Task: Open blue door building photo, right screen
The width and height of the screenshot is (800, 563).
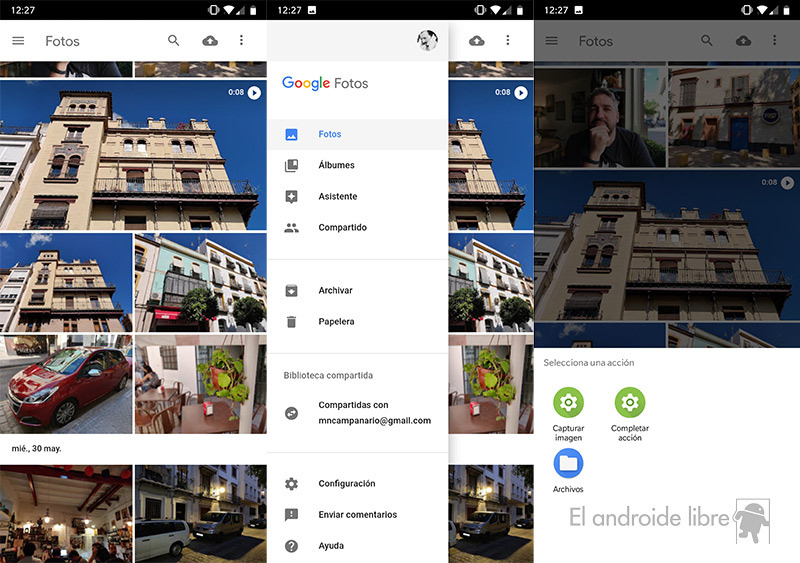Action: (x=734, y=117)
